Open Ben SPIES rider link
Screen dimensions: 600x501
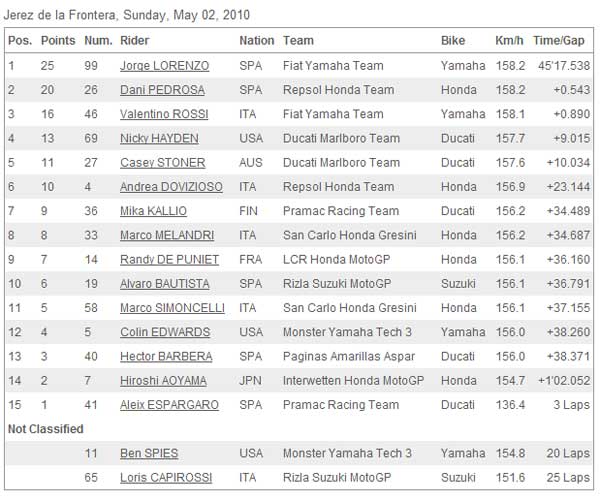coord(149,454)
